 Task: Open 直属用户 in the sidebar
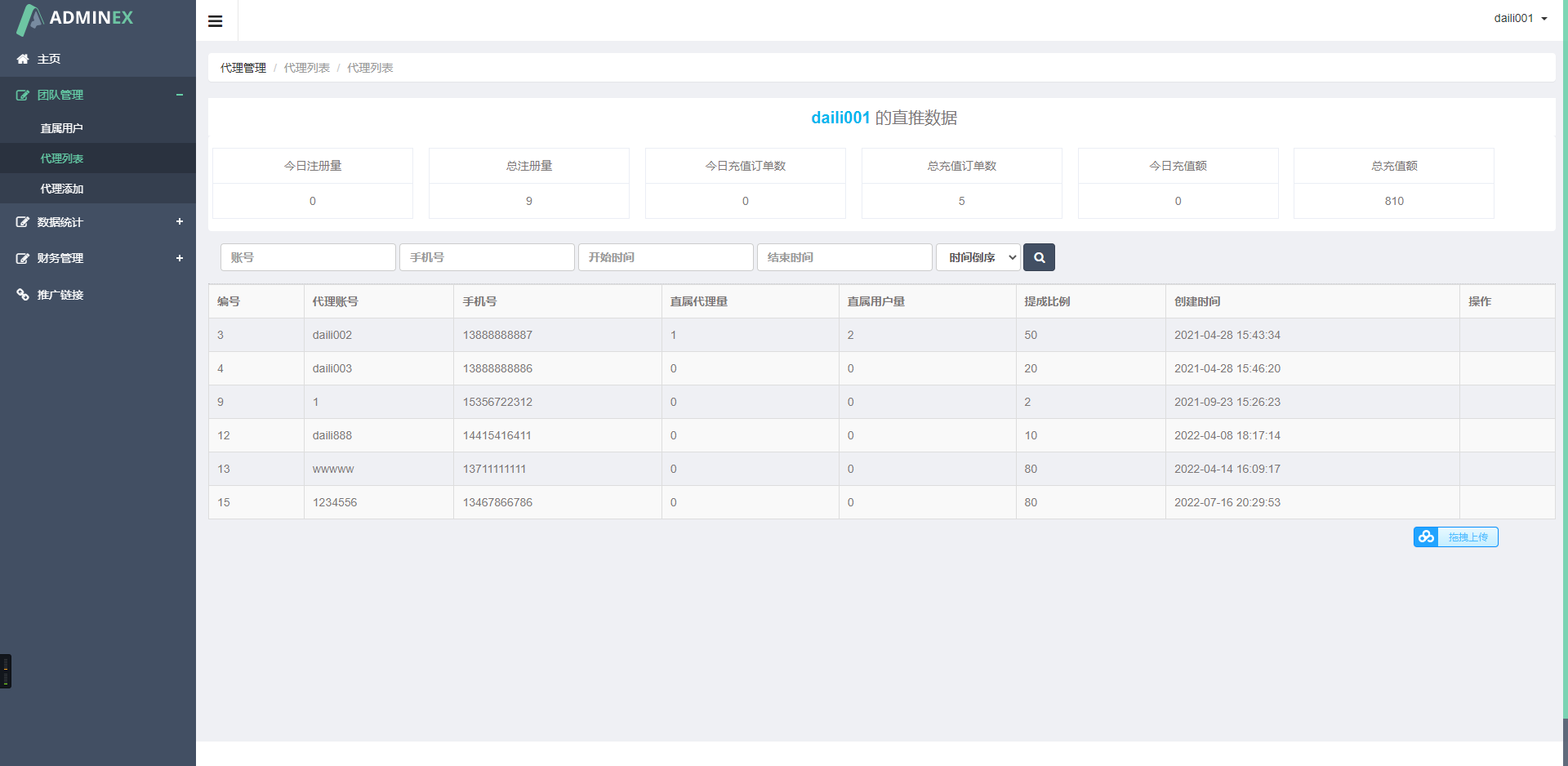click(x=62, y=128)
